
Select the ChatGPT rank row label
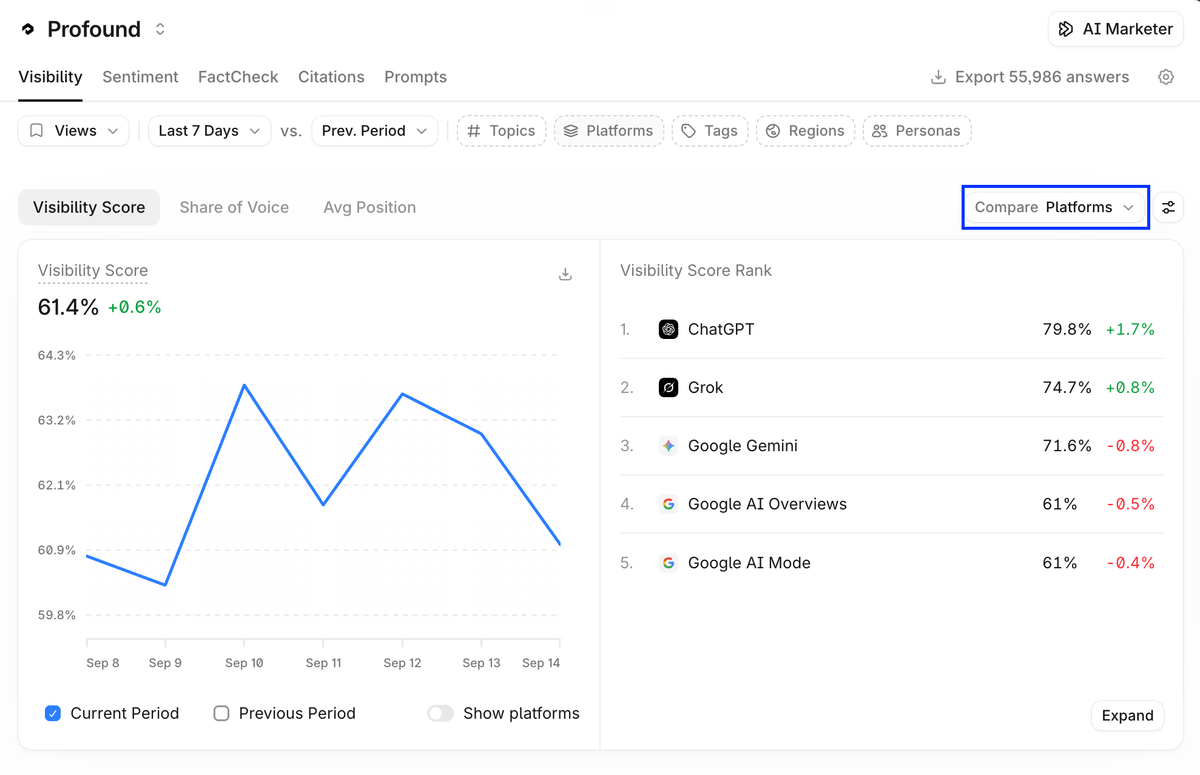click(721, 329)
